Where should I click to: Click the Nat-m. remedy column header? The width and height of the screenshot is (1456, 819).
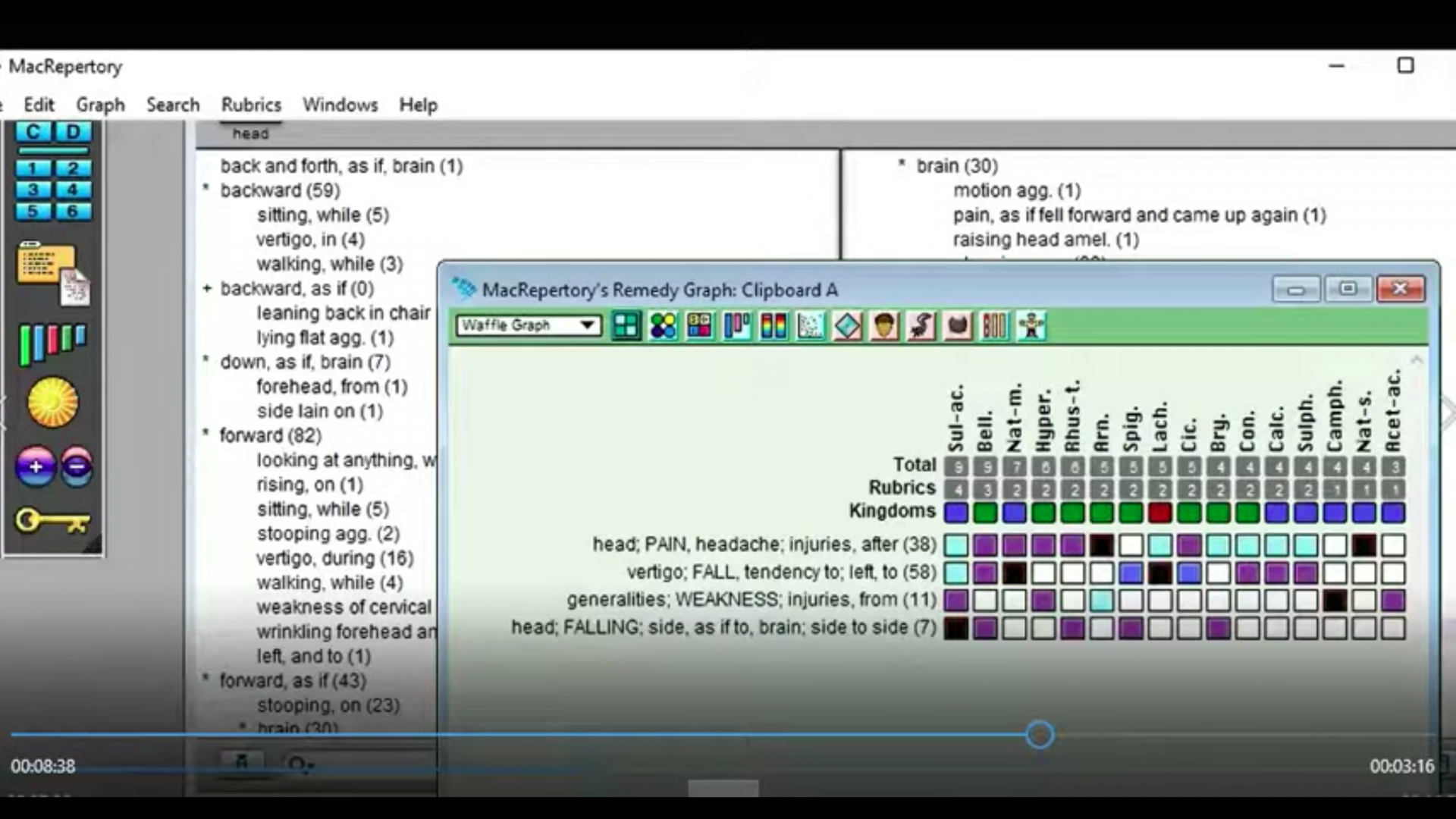[1015, 418]
